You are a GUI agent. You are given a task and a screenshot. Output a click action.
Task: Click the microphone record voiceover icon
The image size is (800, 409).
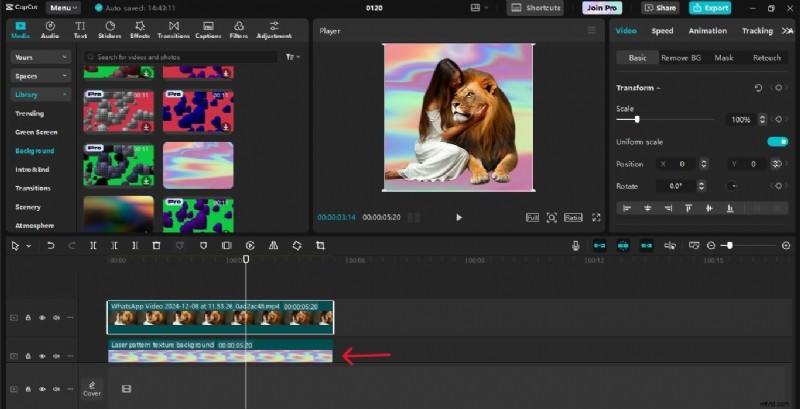click(575, 245)
